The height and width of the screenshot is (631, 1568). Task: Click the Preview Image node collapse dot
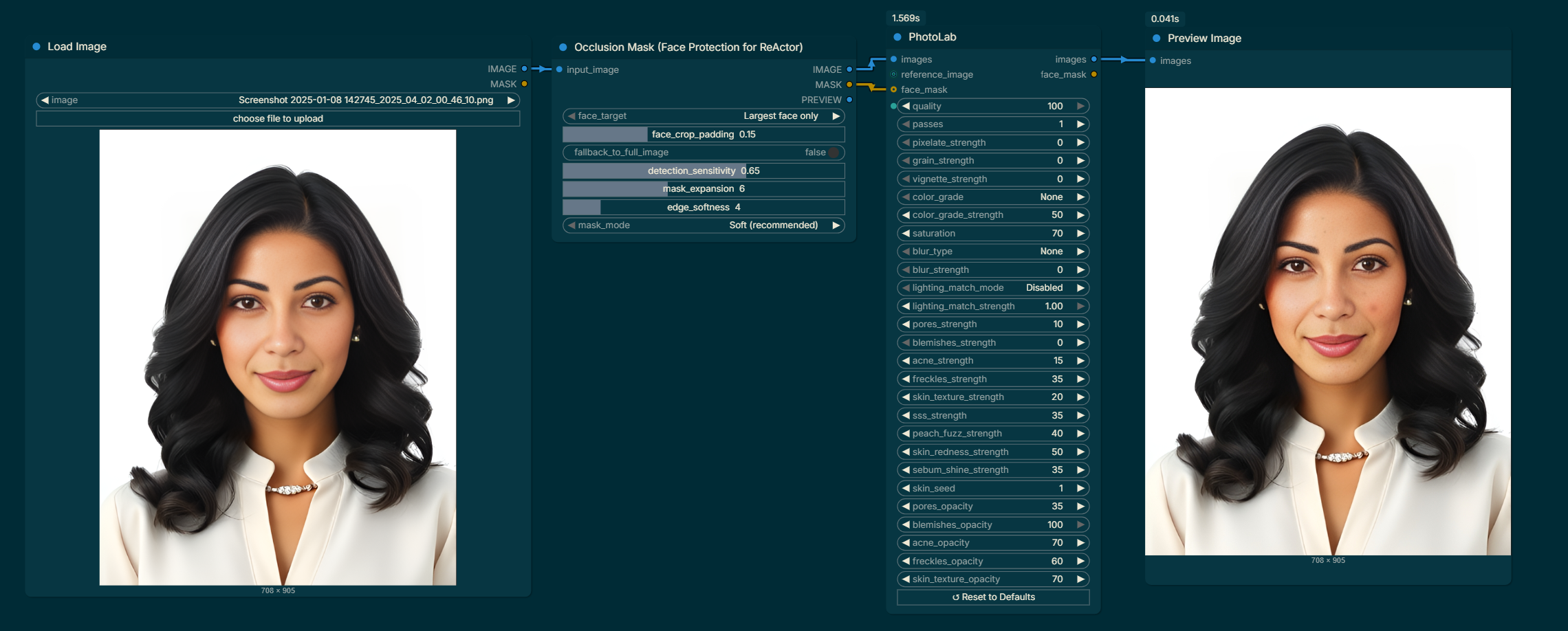pyautogui.click(x=1156, y=38)
